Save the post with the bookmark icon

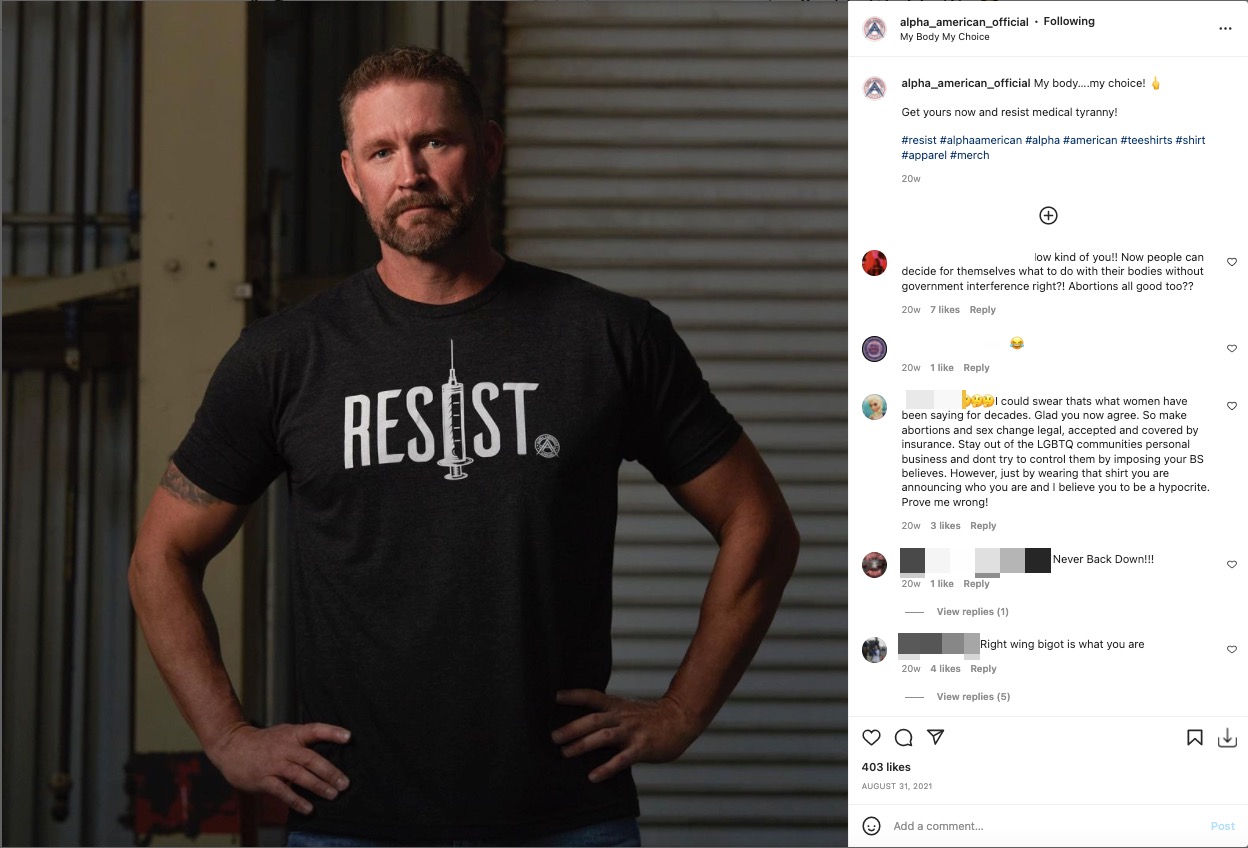[x=1194, y=737]
